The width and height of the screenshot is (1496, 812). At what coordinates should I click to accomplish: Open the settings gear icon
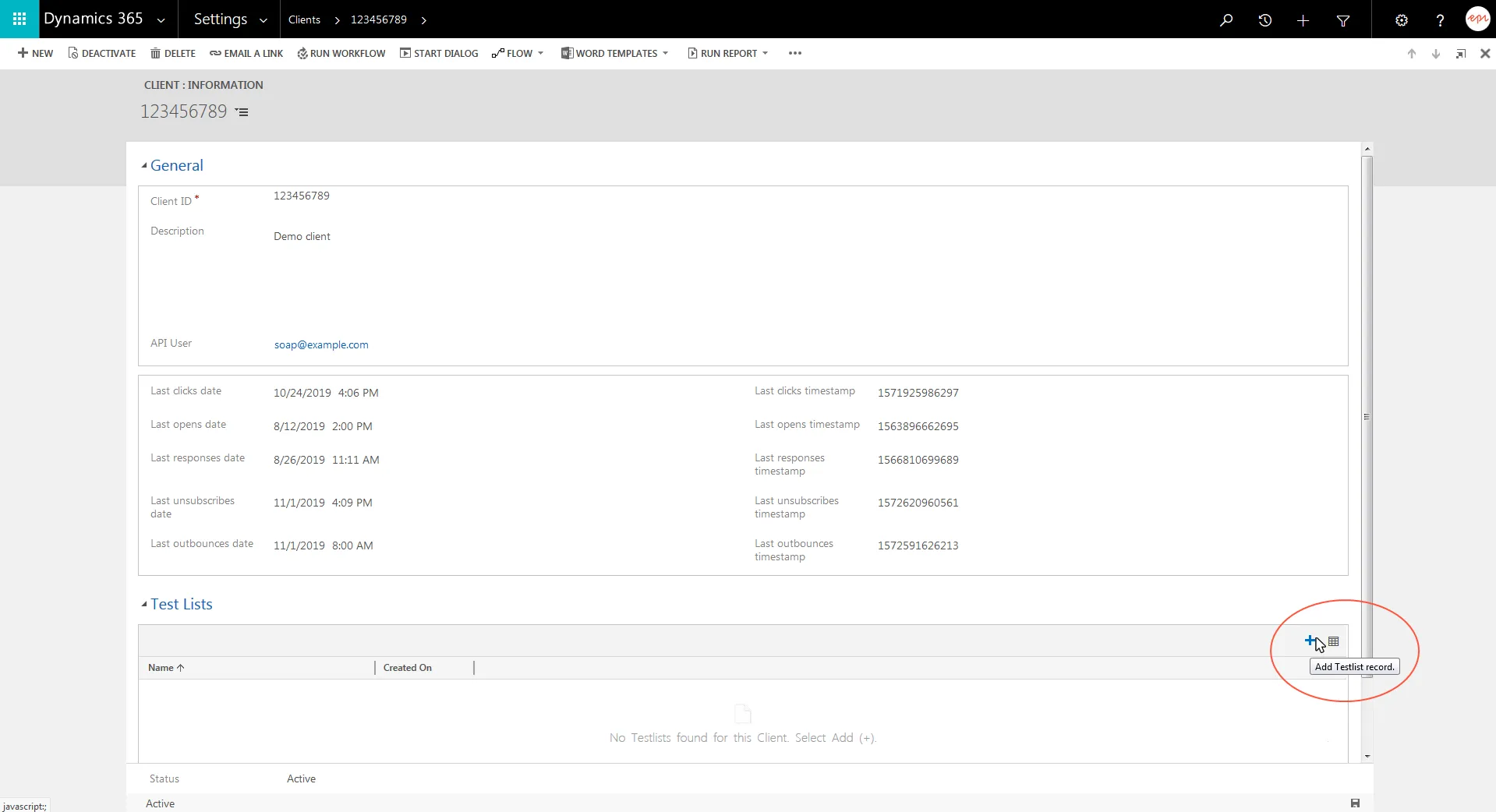pos(1402,20)
